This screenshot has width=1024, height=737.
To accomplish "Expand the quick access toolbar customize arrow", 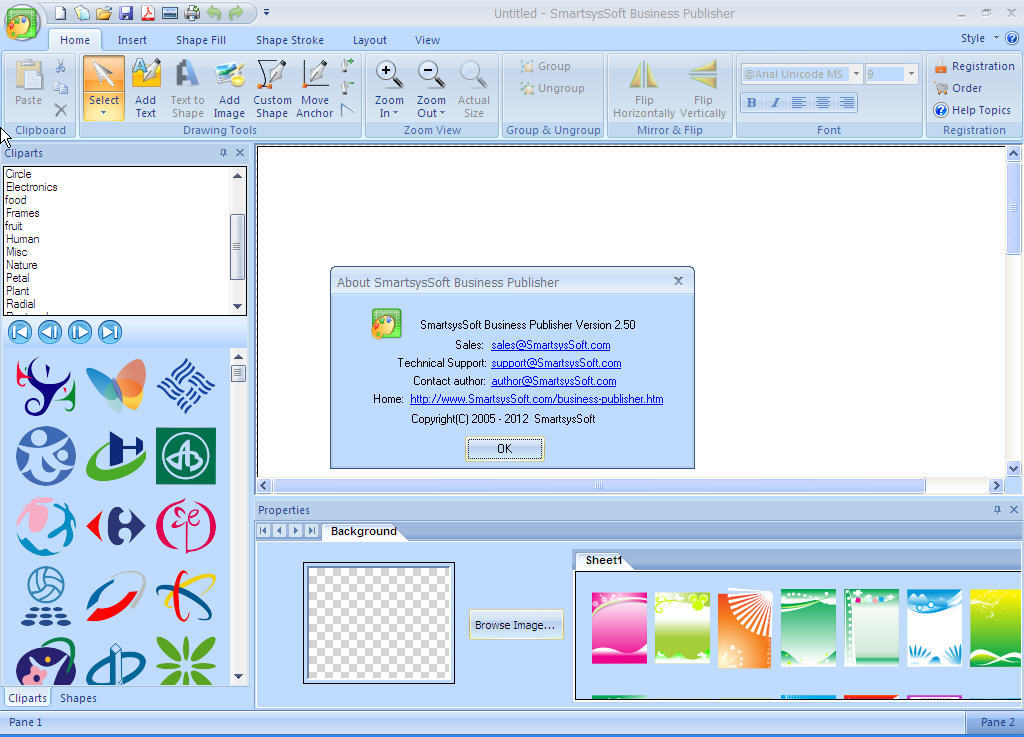I will [x=266, y=12].
